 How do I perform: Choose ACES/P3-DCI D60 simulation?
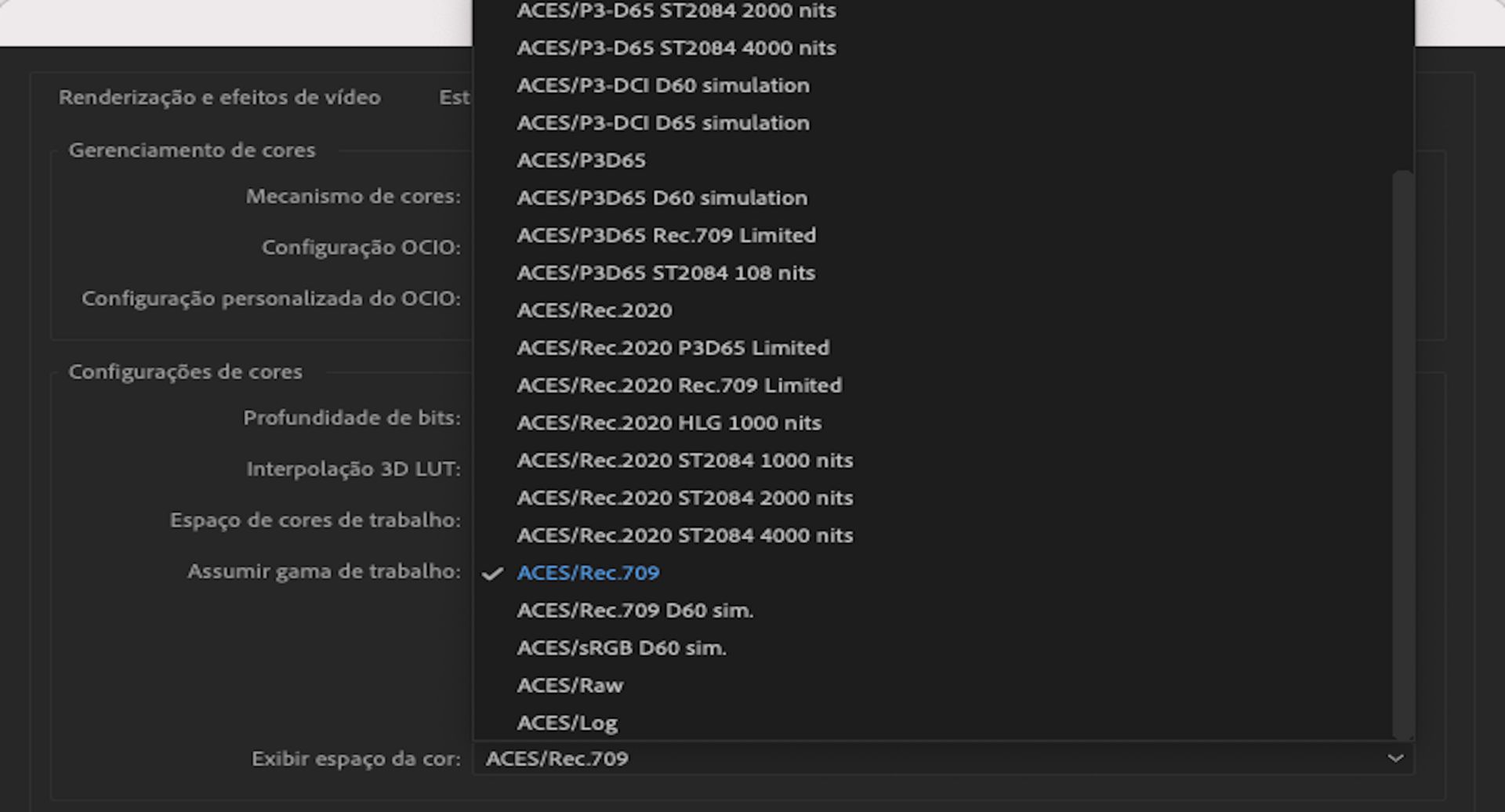tap(663, 85)
